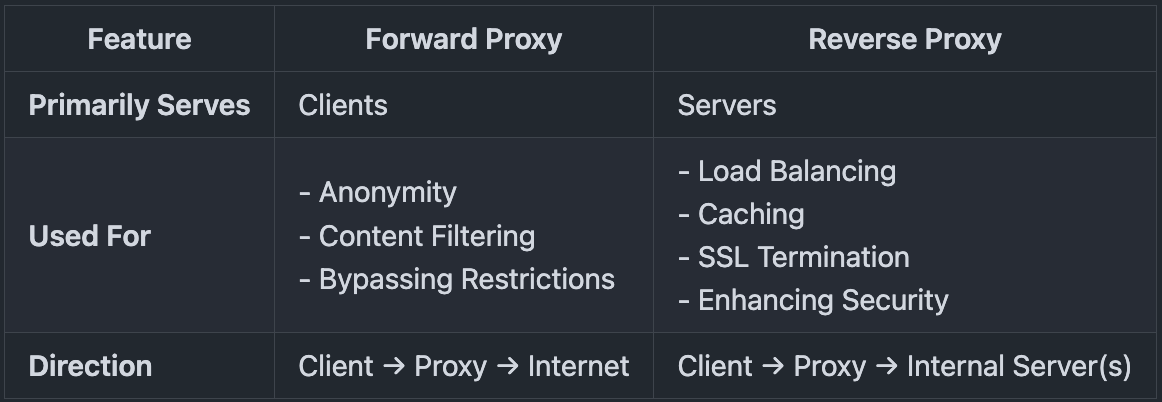Select the Used For row label
The height and width of the screenshot is (402, 1162).
click(x=90, y=236)
